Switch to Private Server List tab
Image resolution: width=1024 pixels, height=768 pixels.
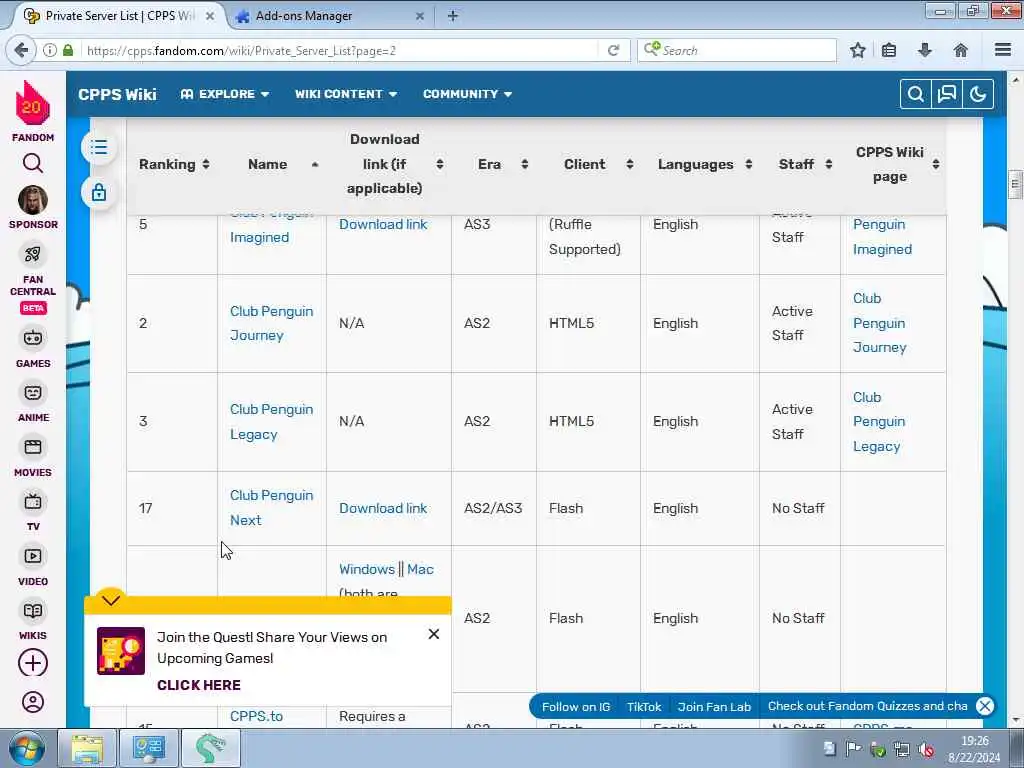119,16
